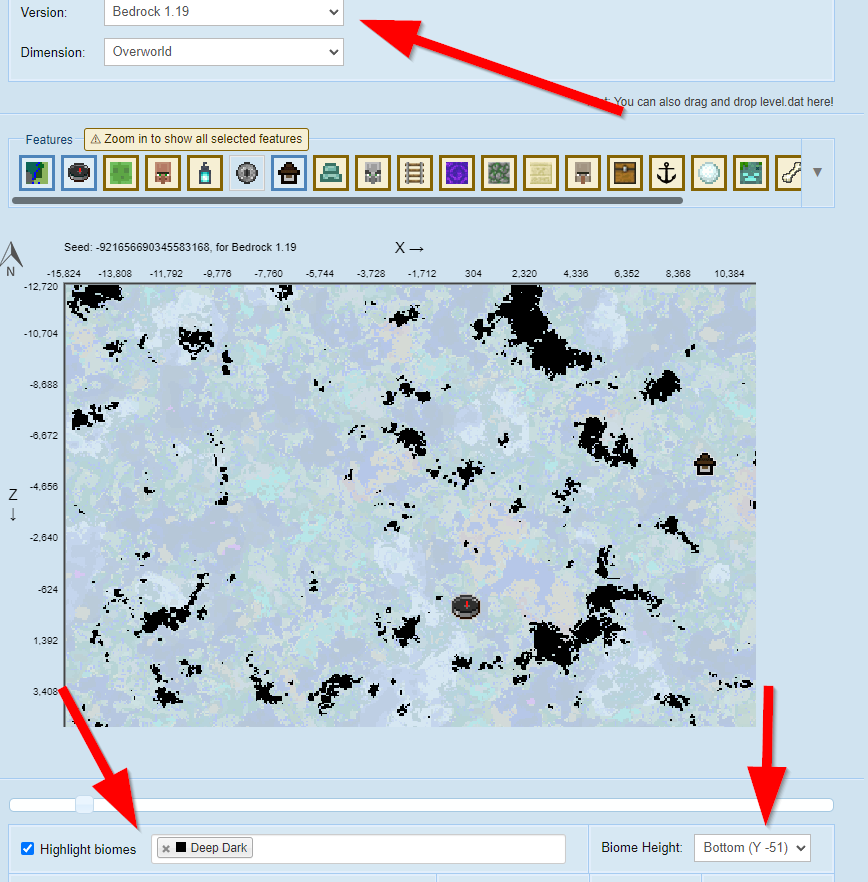Toggle the Biomes feature icon
The image size is (868, 882).
(x=37, y=173)
